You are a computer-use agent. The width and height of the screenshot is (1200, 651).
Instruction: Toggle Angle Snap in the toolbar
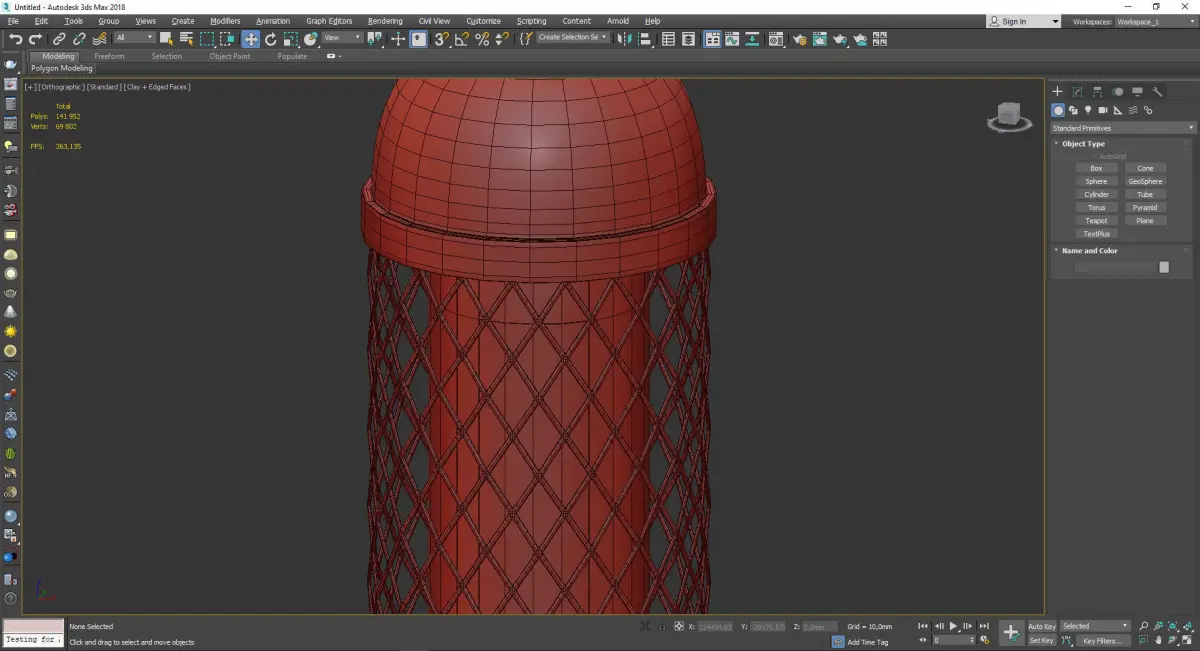[461, 39]
